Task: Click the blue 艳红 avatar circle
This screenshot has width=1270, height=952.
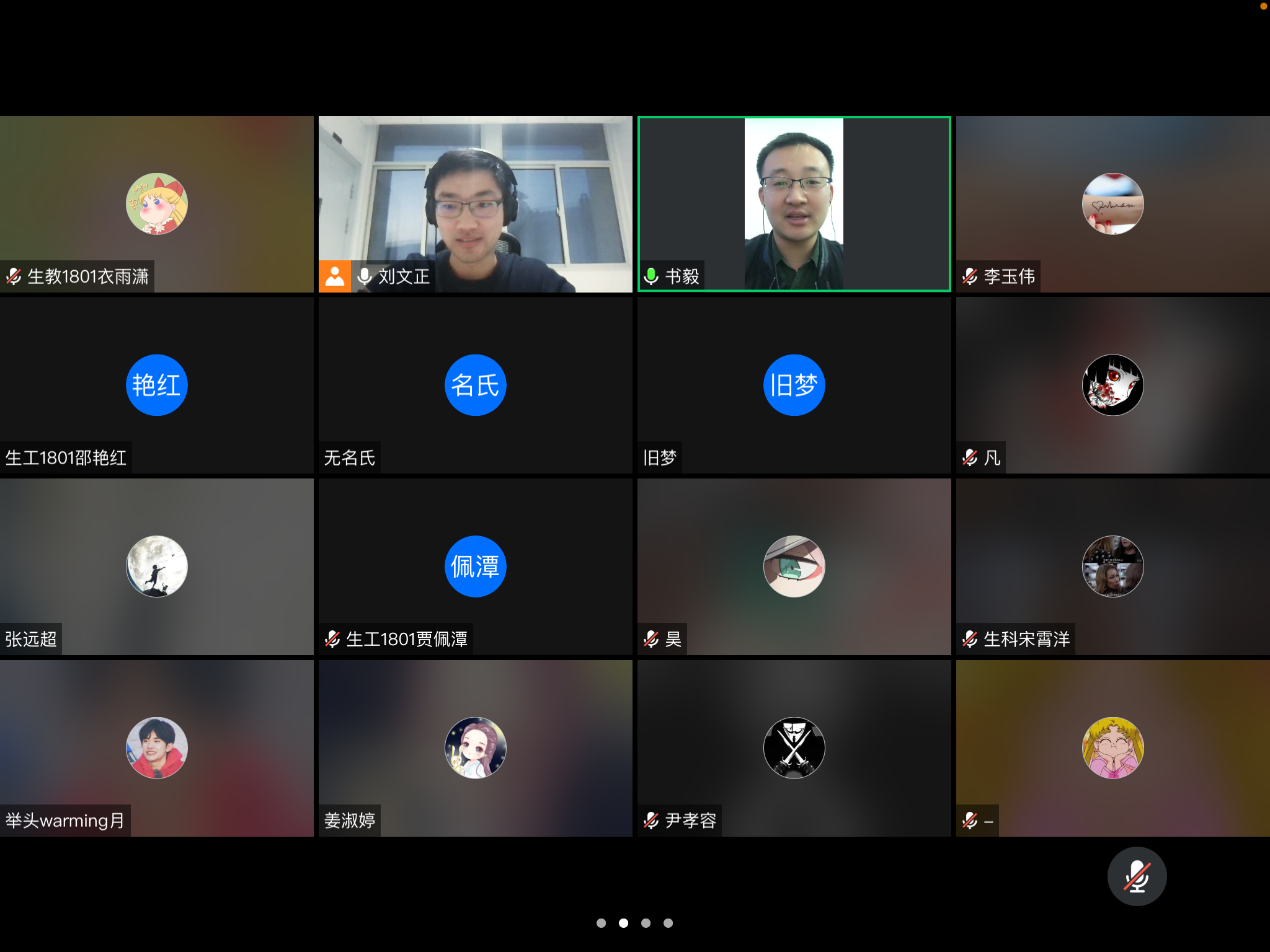Action: pyautogui.click(x=157, y=385)
